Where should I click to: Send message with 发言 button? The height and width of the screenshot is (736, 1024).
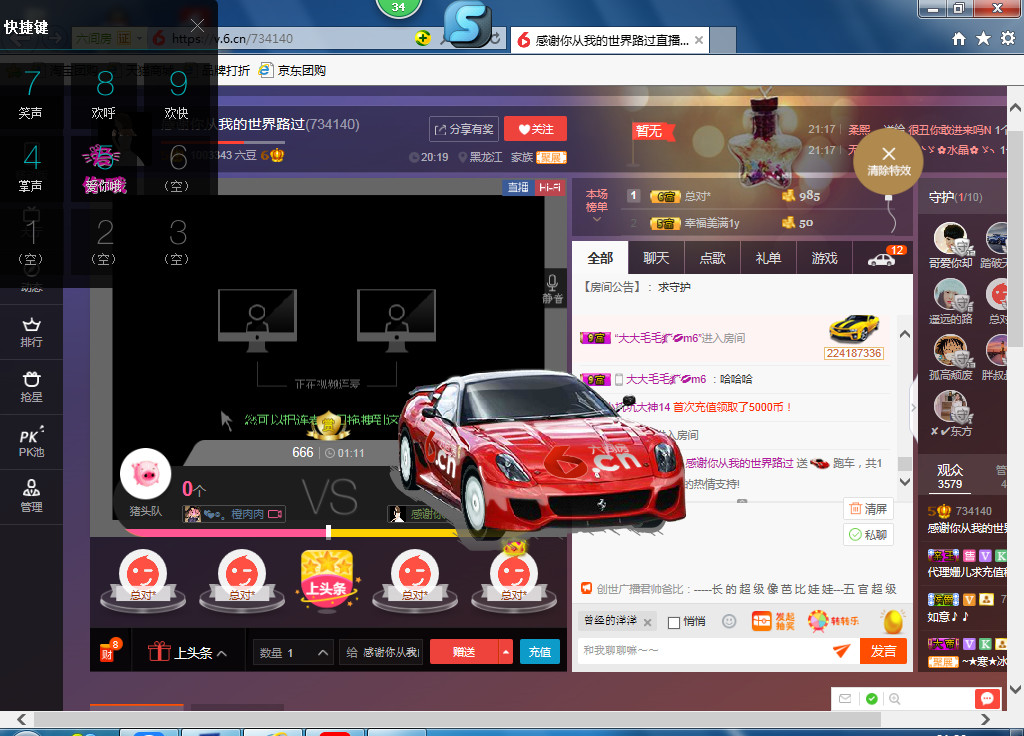coord(883,651)
